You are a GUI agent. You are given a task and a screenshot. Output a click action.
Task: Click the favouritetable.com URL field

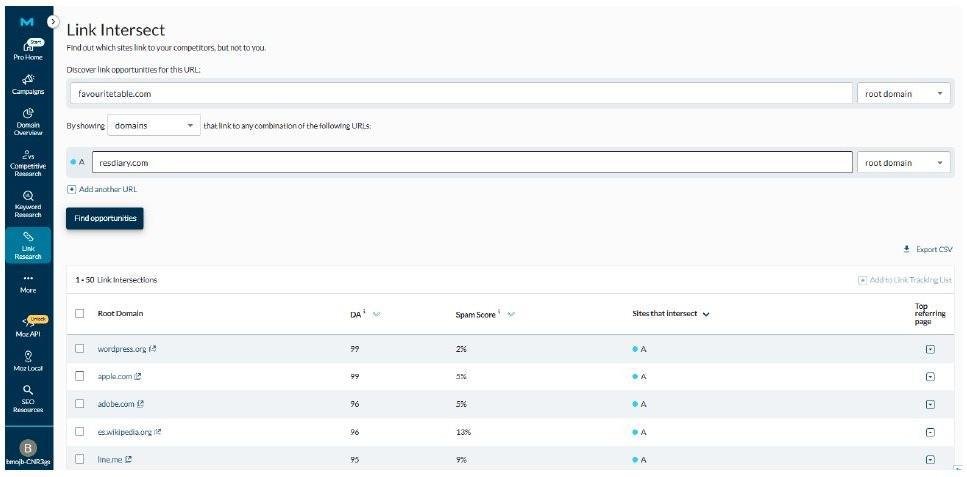[x=461, y=94]
